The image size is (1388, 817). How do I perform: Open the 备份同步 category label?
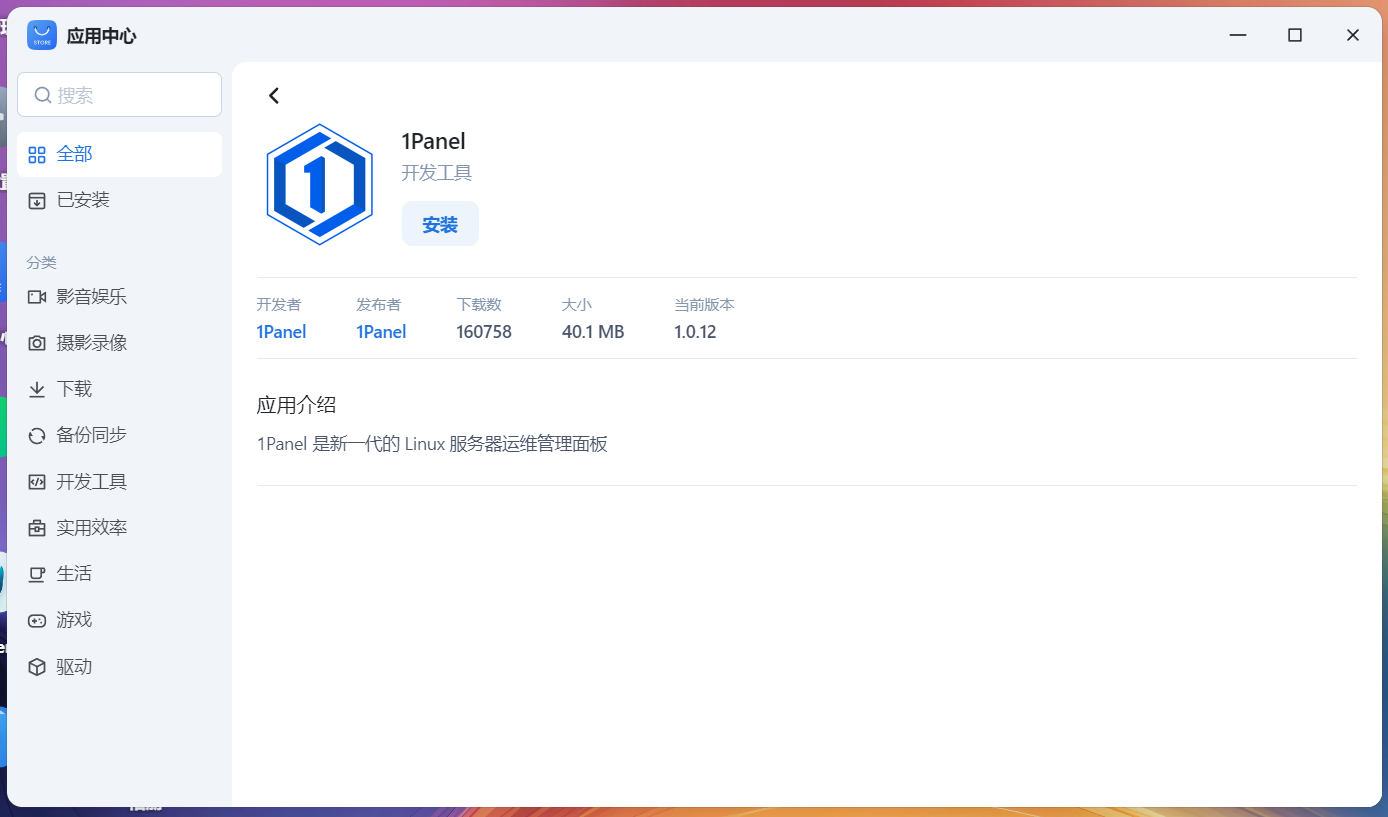(92, 435)
